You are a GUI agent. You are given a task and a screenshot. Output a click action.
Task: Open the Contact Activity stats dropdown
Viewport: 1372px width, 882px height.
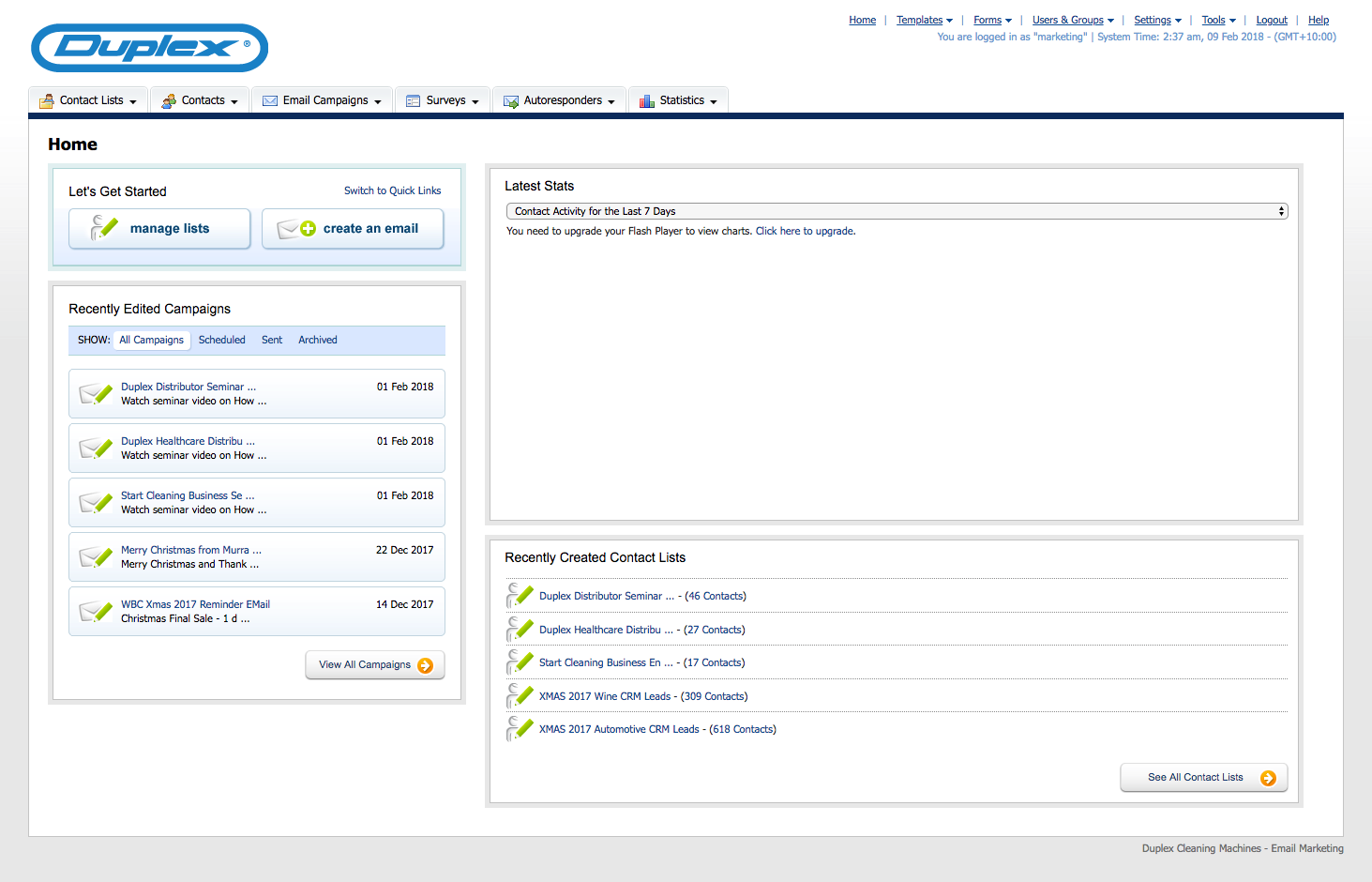897,211
